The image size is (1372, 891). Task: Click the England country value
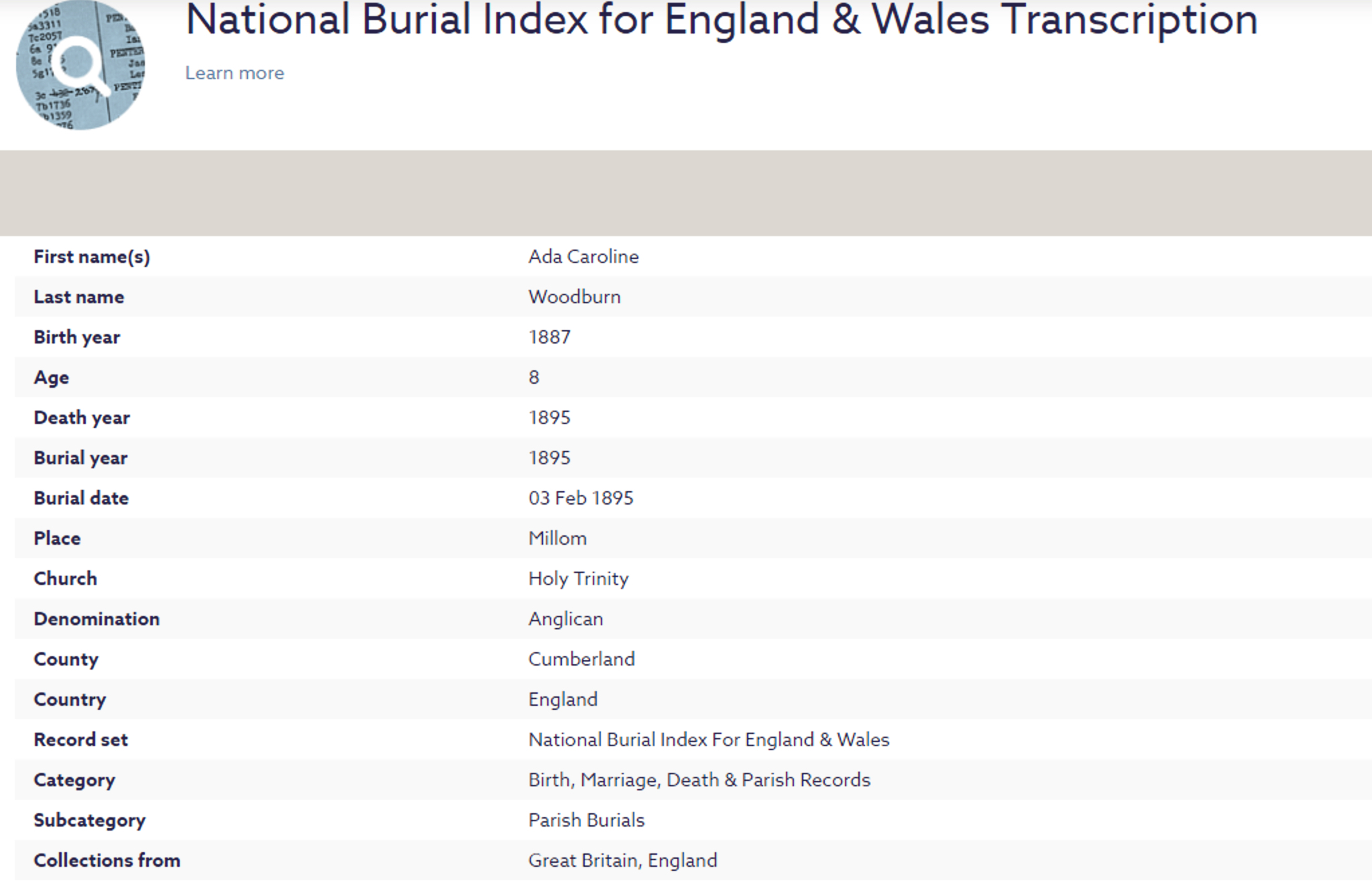pyautogui.click(x=563, y=700)
